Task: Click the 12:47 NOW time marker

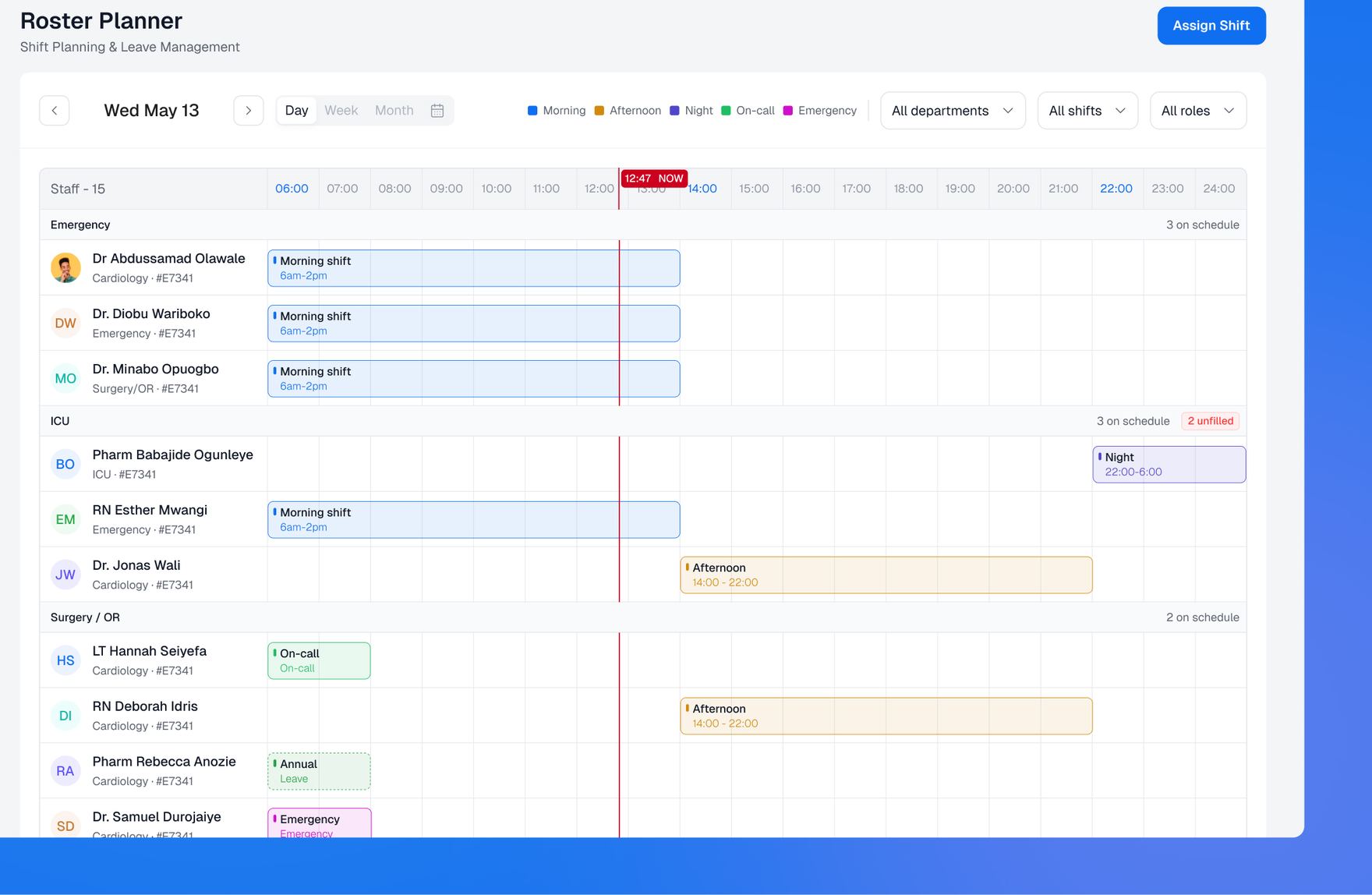Action: tap(654, 179)
